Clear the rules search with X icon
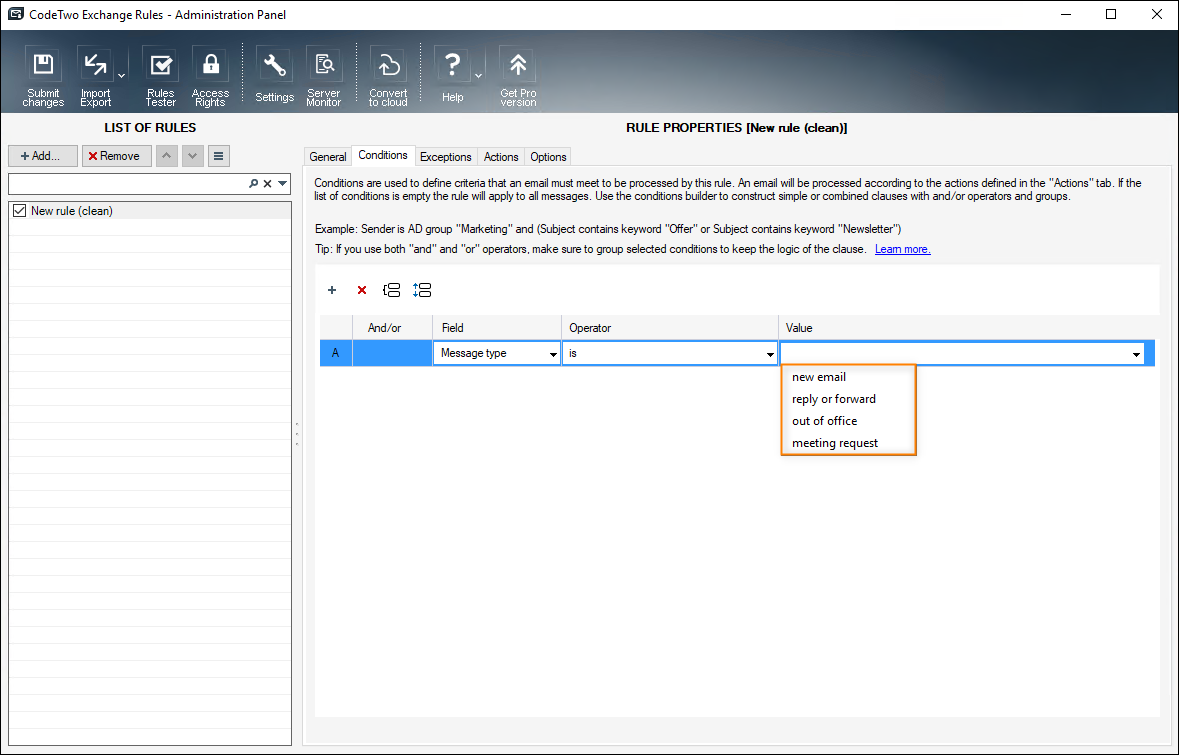This screenshot has width=1179, height=755. tap(267, 183)
